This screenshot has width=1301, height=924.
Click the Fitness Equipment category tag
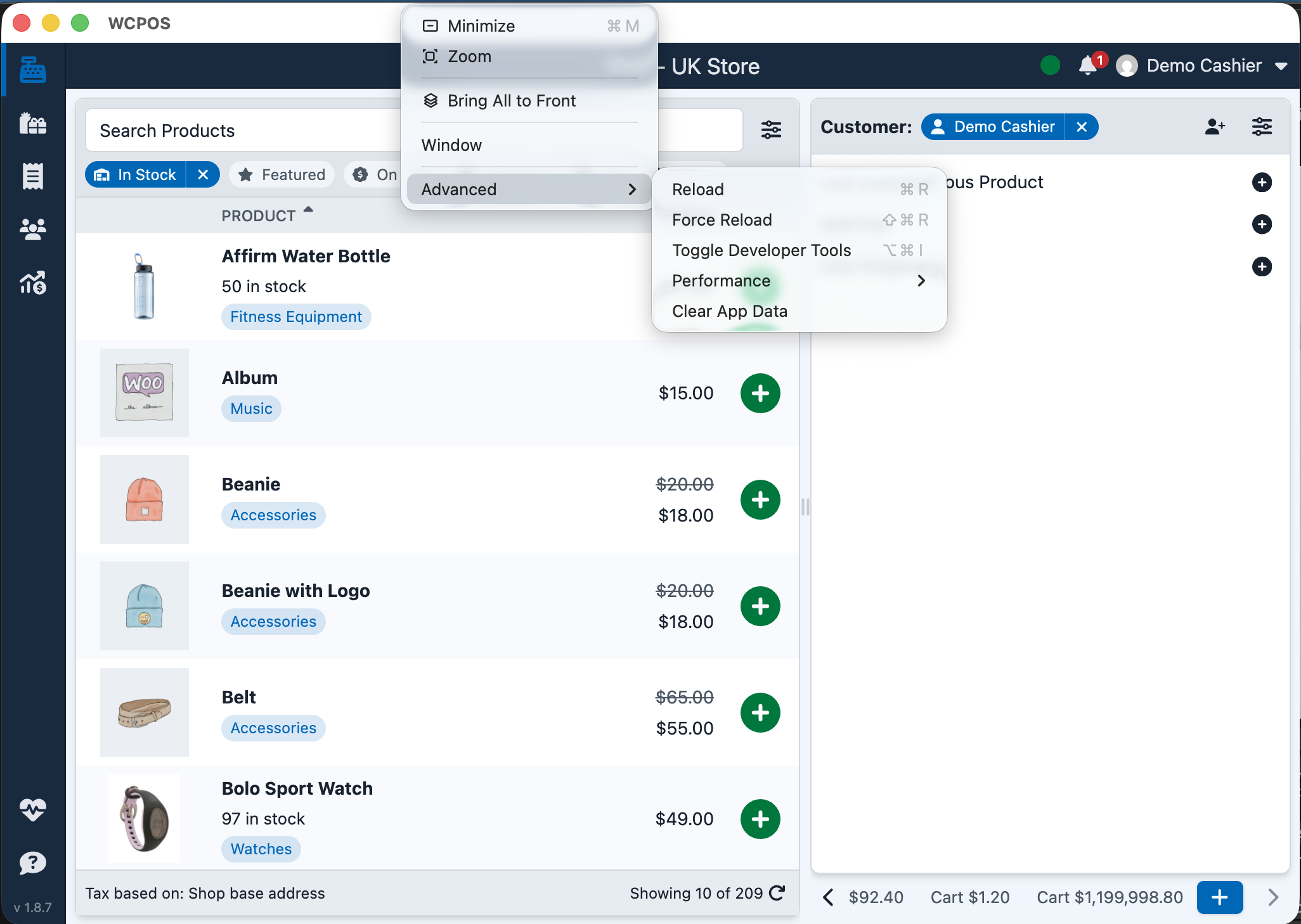(x=296, y=316)
